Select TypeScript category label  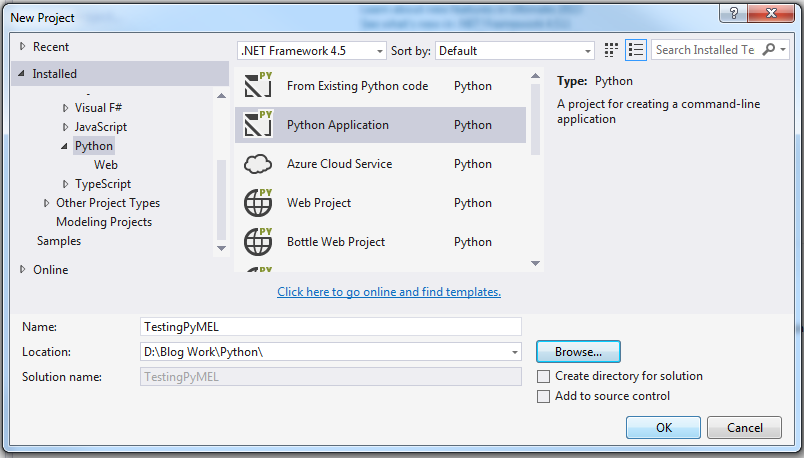pos(103,184)
